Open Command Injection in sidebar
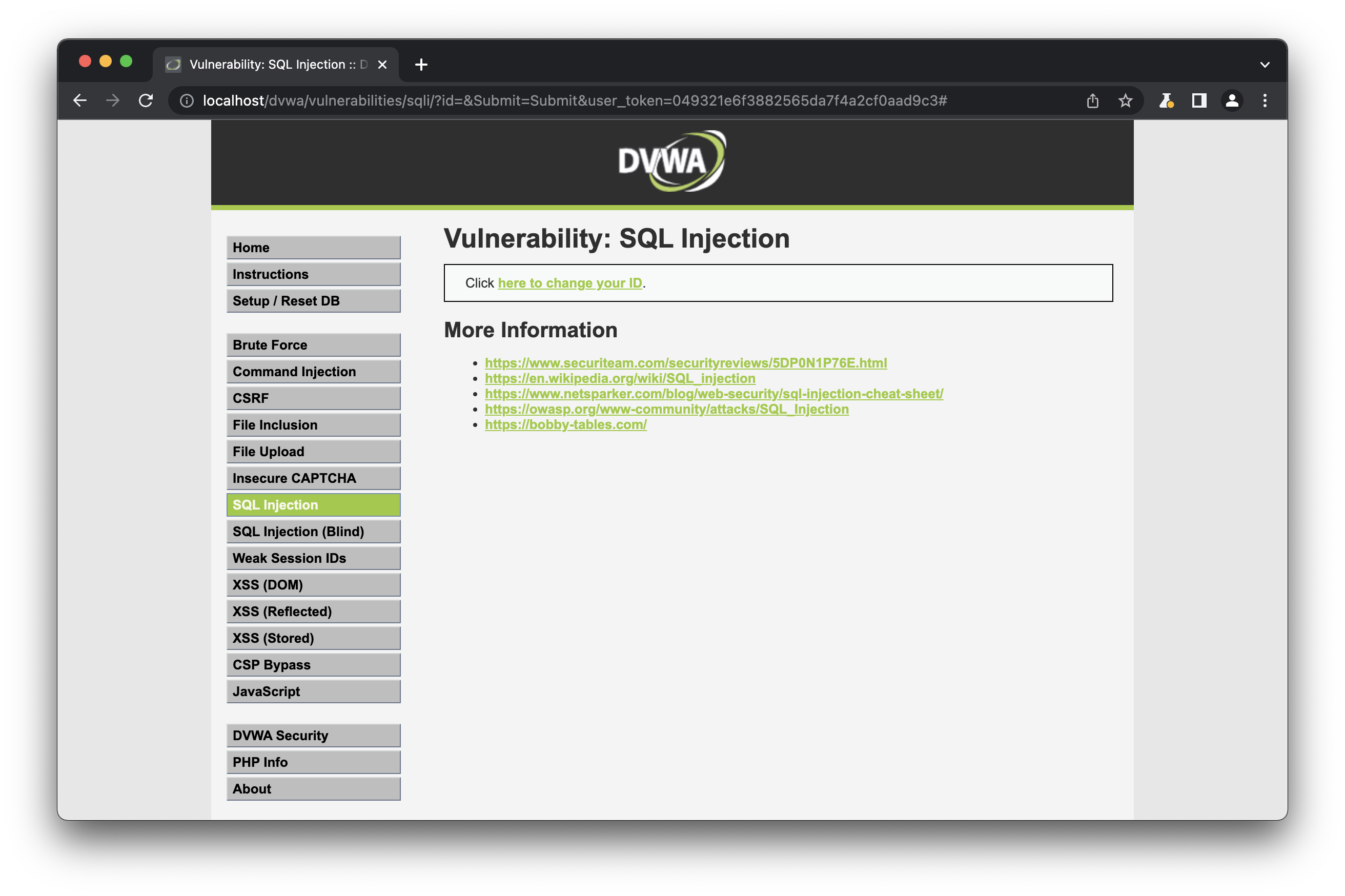The width and height of the screenshot is (1345, 896). click(313, 372)
